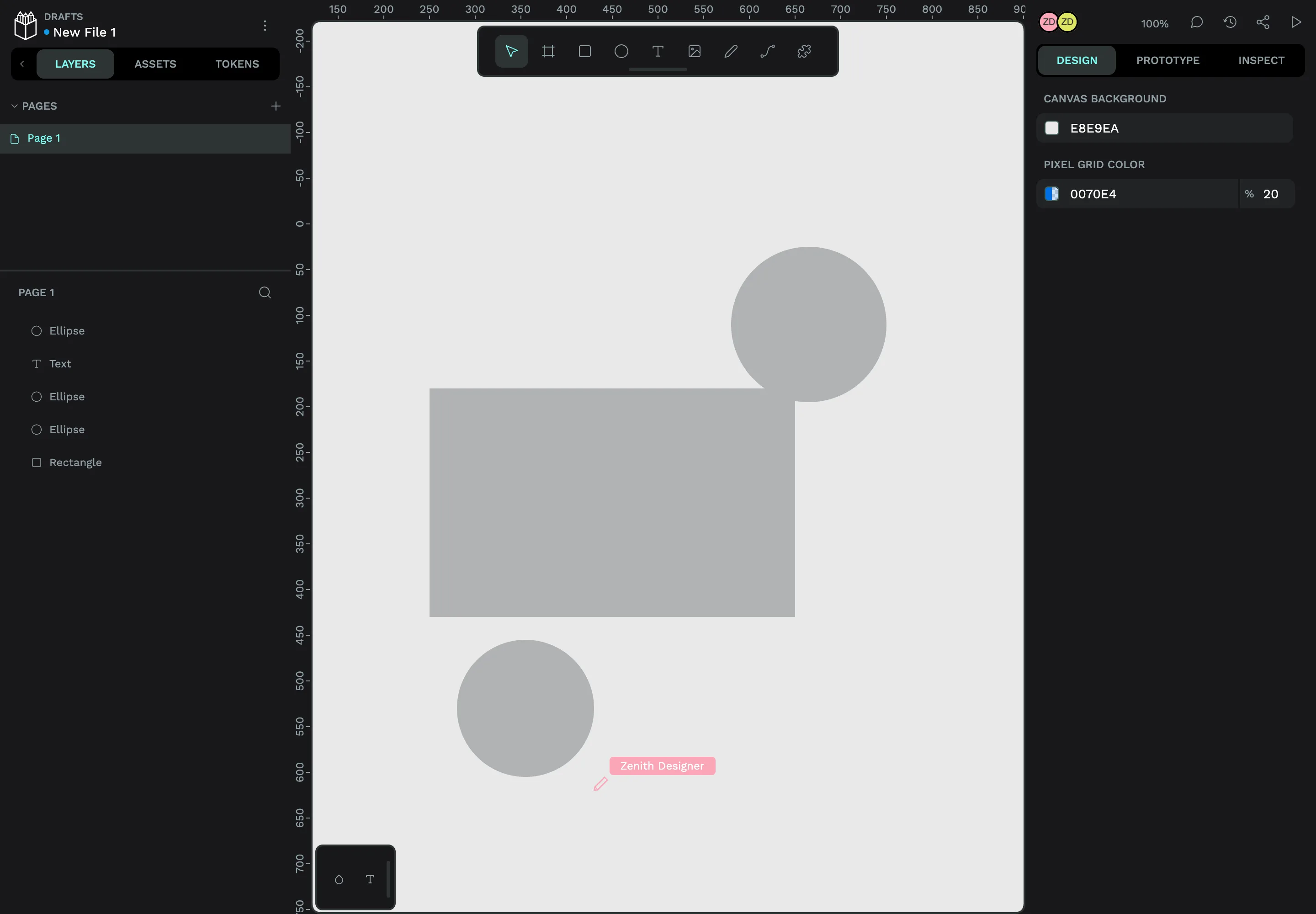Switch to the INSPECT tab
This screenshot has height=914, width=1316.
tap(1261, 60)
